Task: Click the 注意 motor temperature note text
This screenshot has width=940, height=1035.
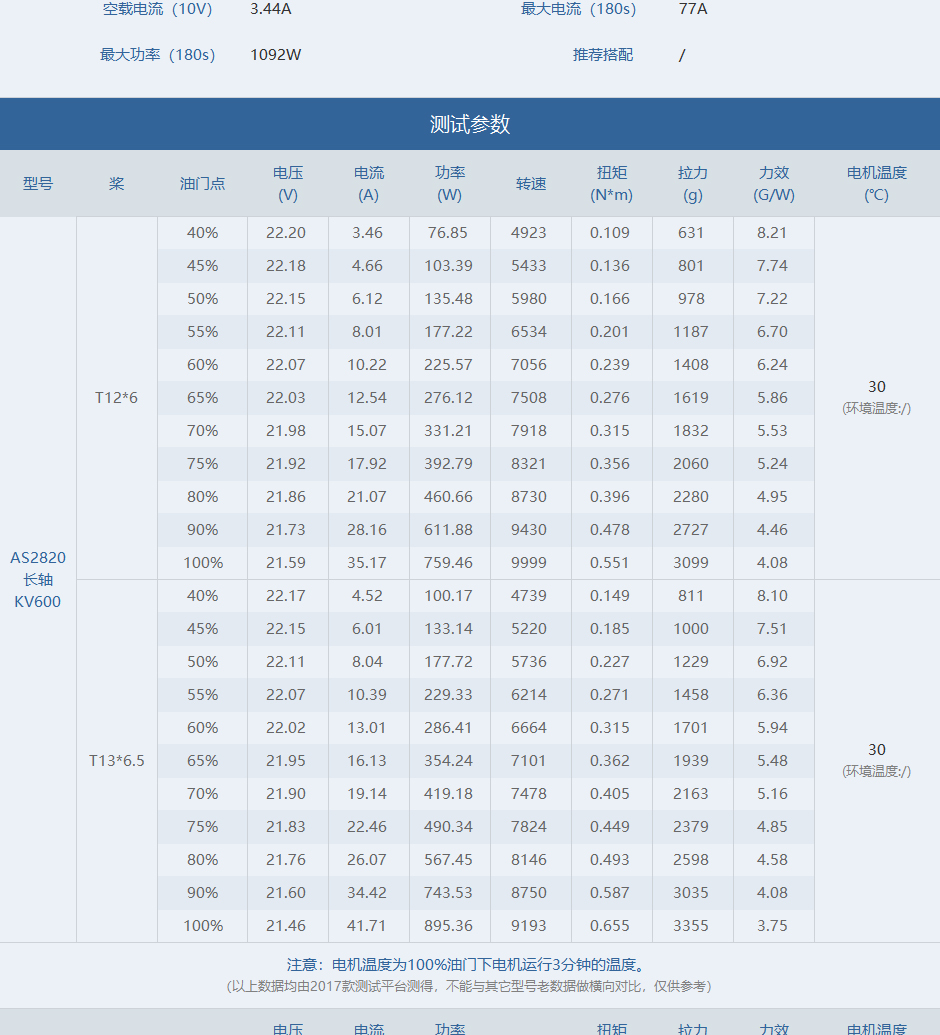Action: pyautogui.click(x=467, y=965)
